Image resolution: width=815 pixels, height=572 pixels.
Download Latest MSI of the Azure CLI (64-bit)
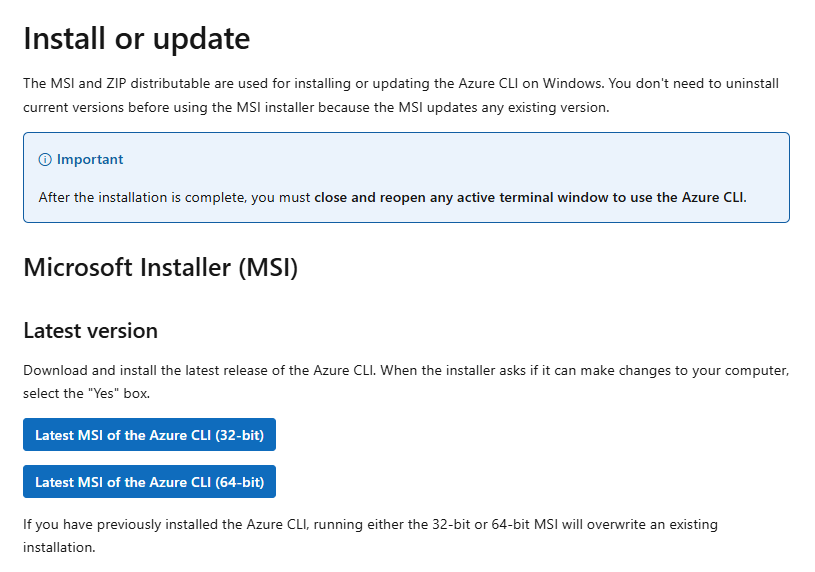pos(149,482)
